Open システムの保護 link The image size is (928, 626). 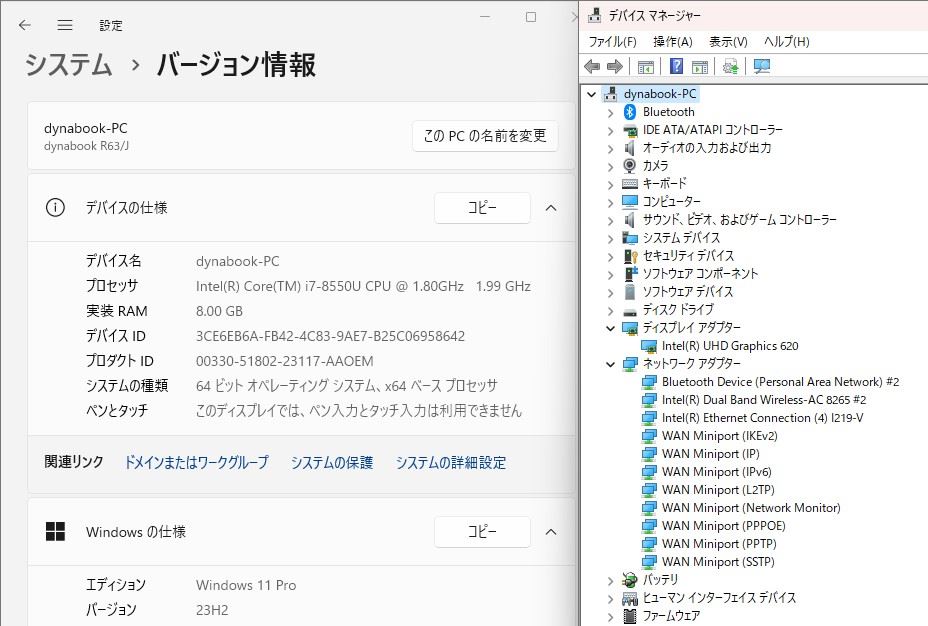331,462
